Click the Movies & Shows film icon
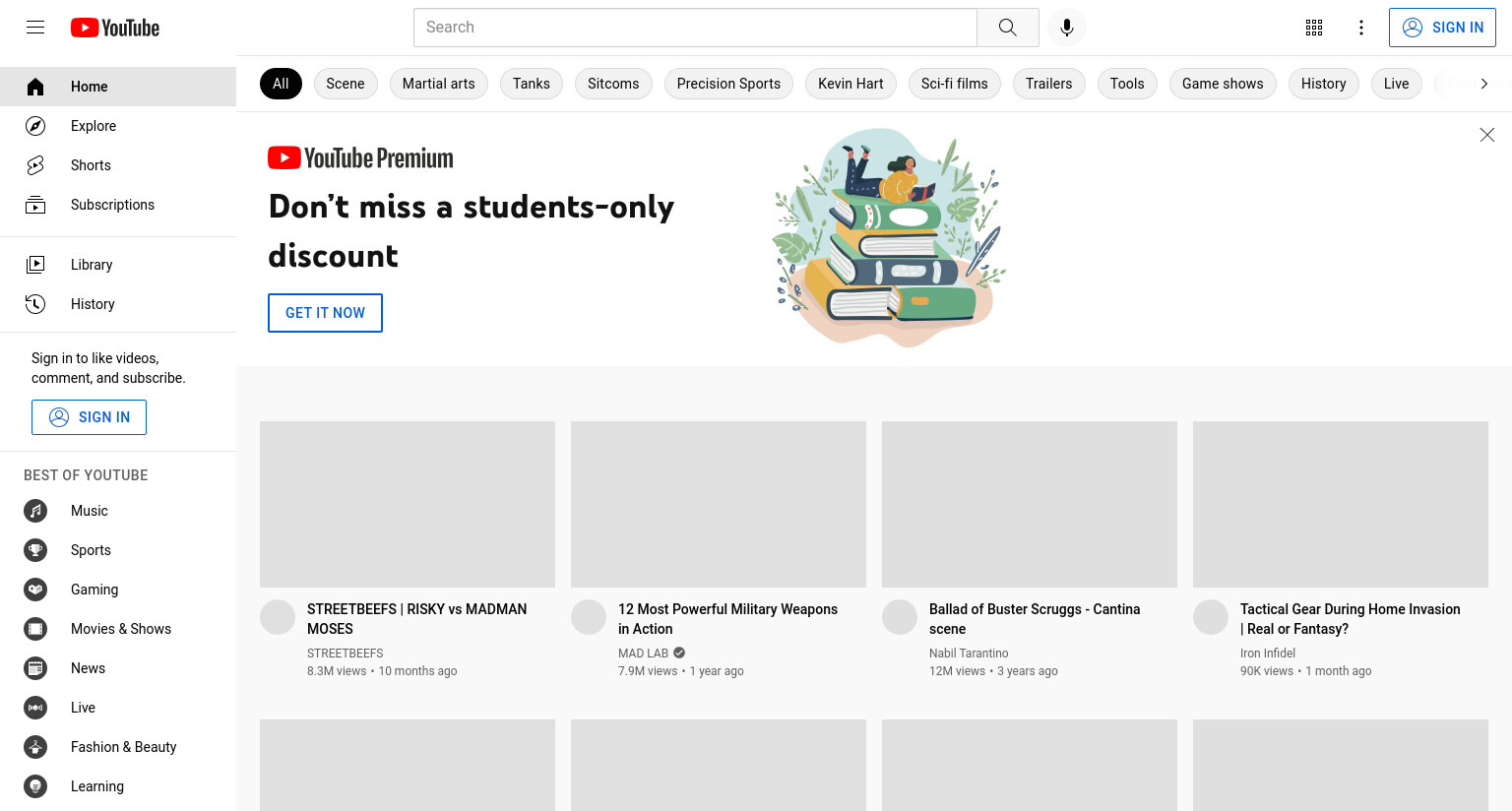The image size is (1512, 811). [35, 629]
